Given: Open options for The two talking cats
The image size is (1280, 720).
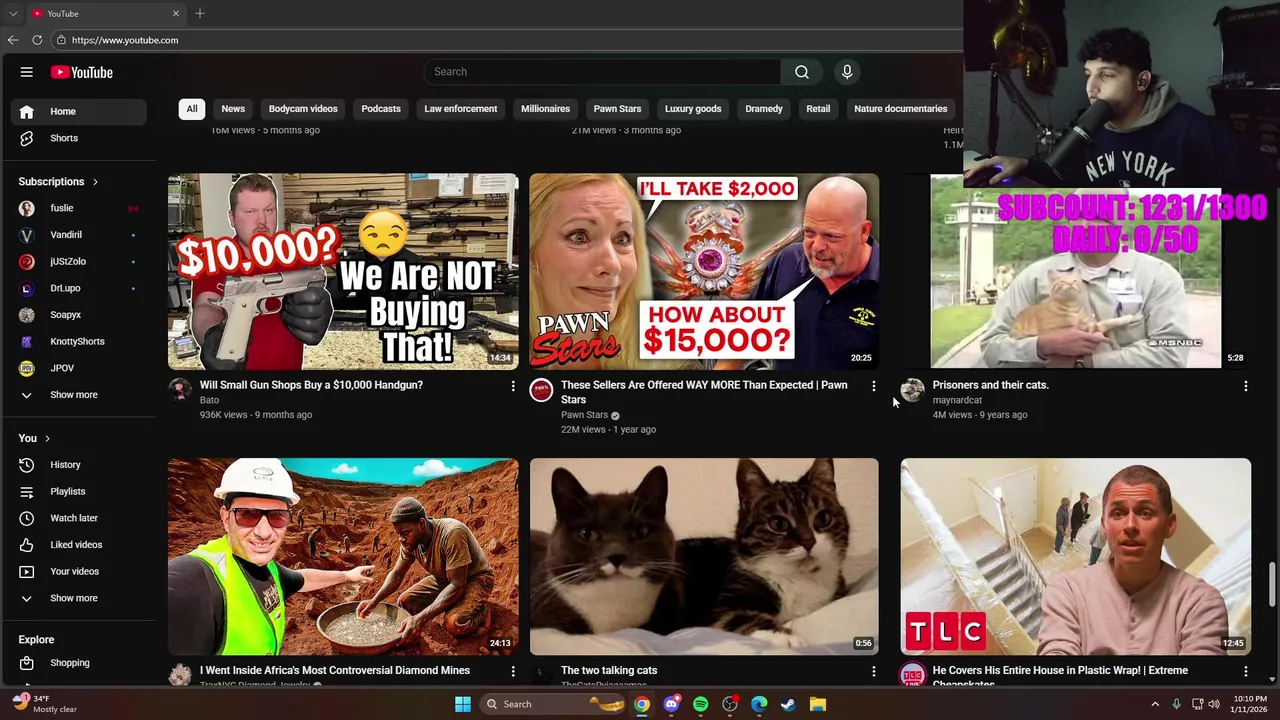Looking at the screenshot, I should (x=874, y=671).
